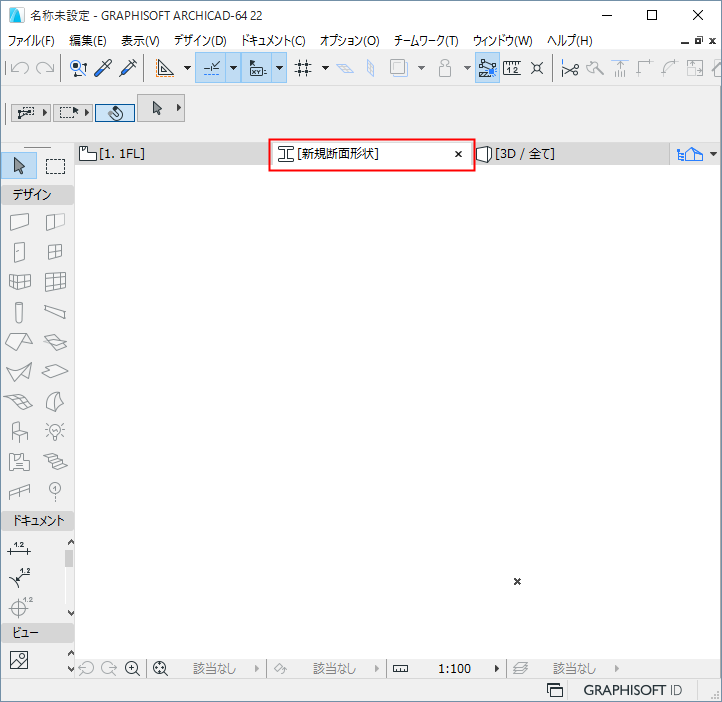Open Grid Snap options dropdown arrow
Image resolution: width=722 pixels, height=702 pixels.
tap(325, 68)
